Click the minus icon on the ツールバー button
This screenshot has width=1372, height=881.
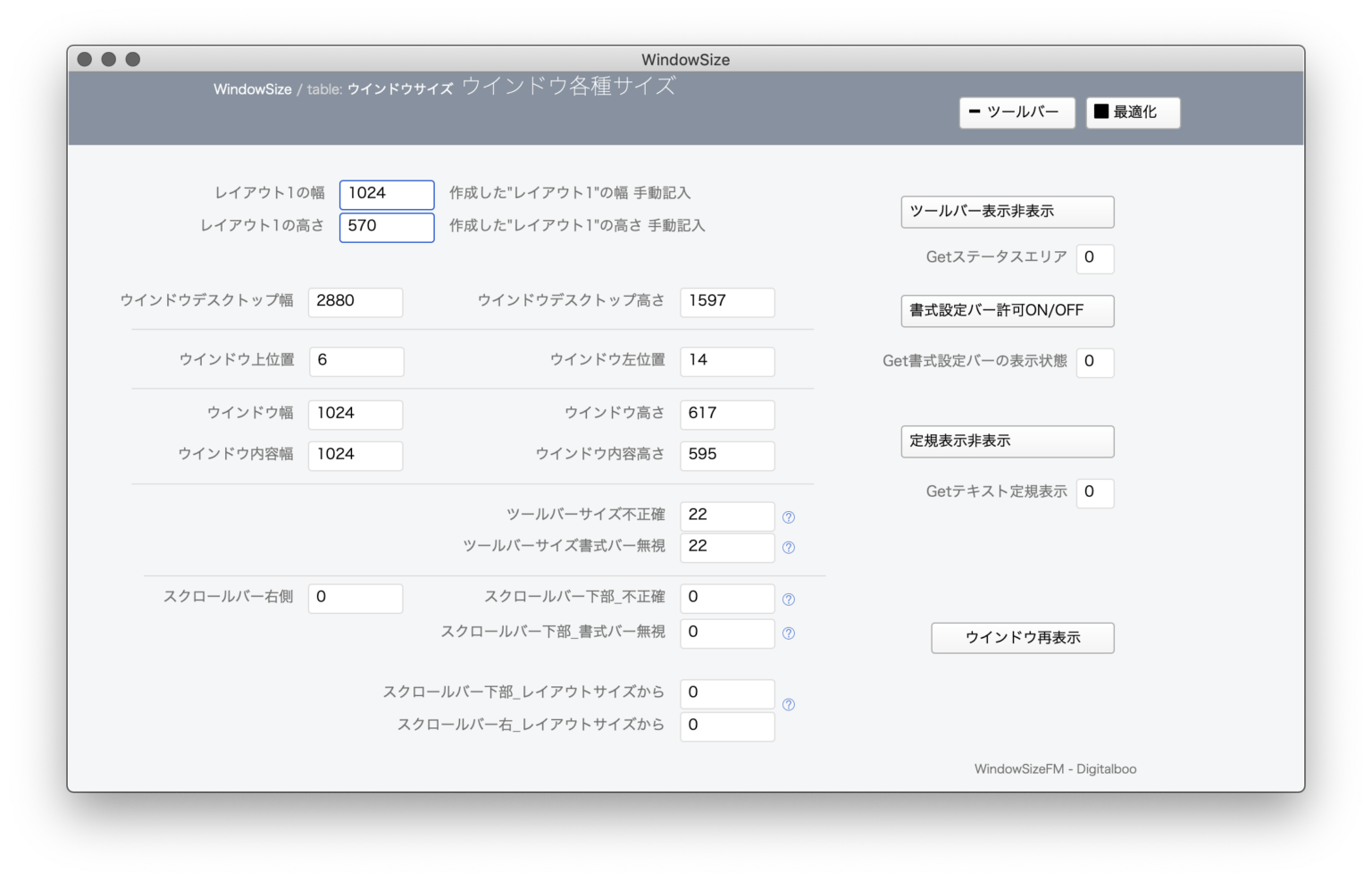pos(974,113)
